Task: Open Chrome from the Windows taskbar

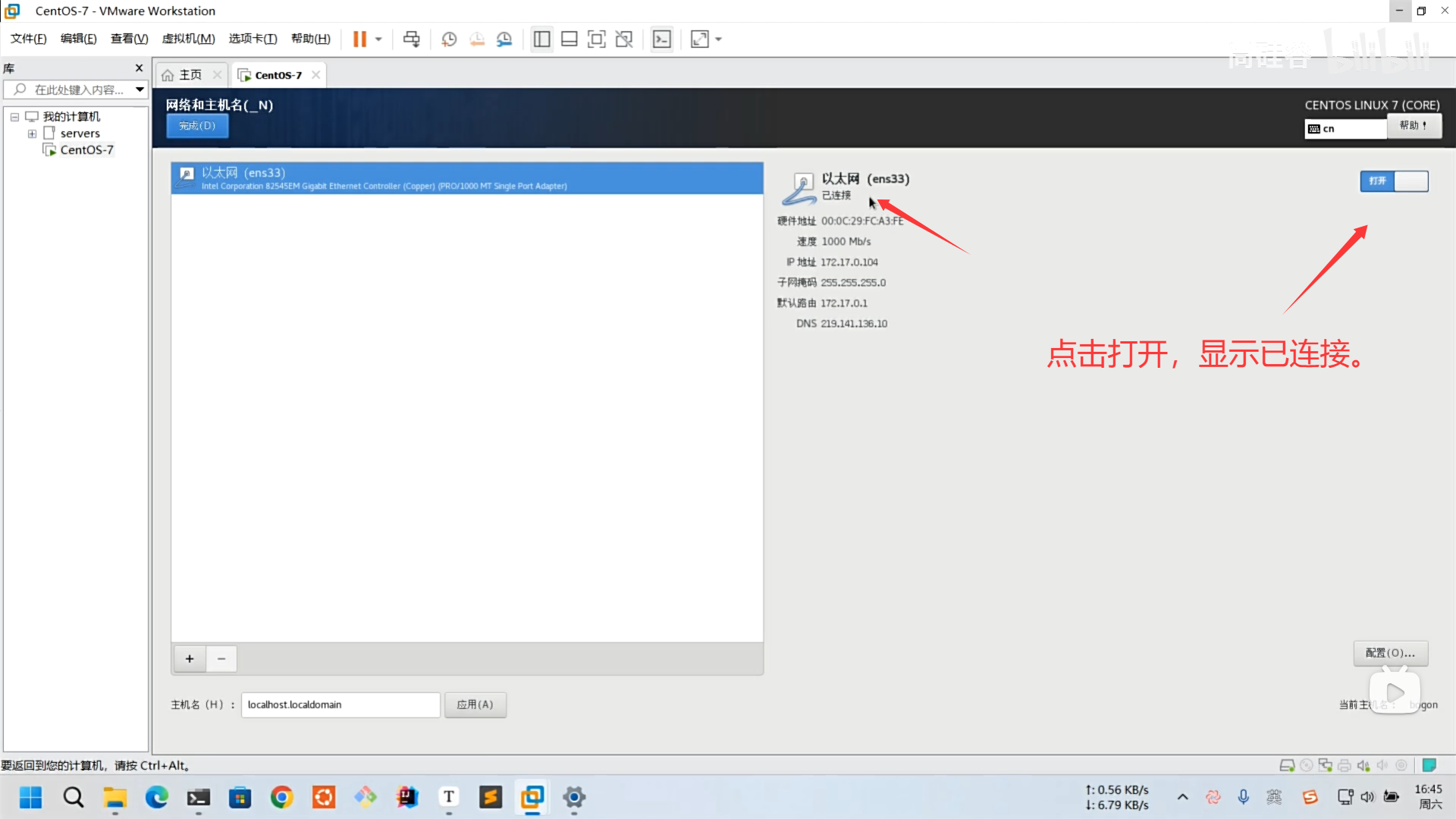Action: (x=282, y=797)
